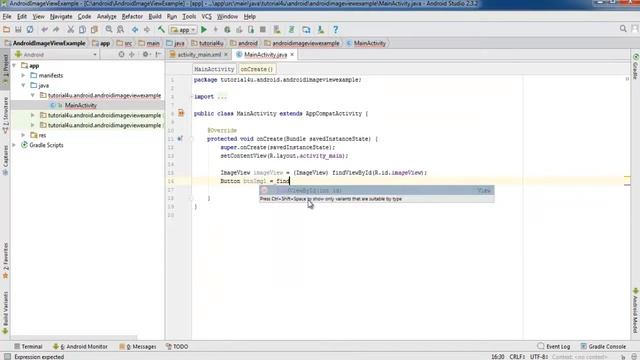Open Replace from the toolbar
The image size is (640, 360).
(x=120, y=29)
